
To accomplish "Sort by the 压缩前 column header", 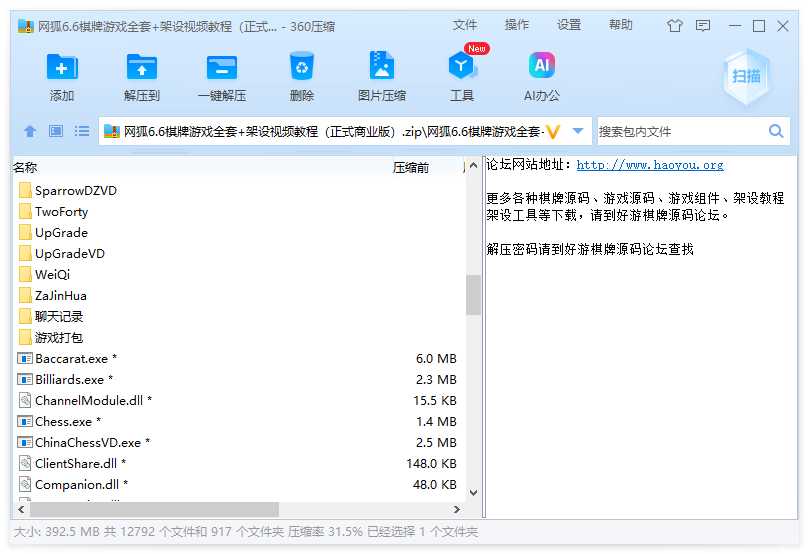I will pyautogui.click(x=411, y=167).
